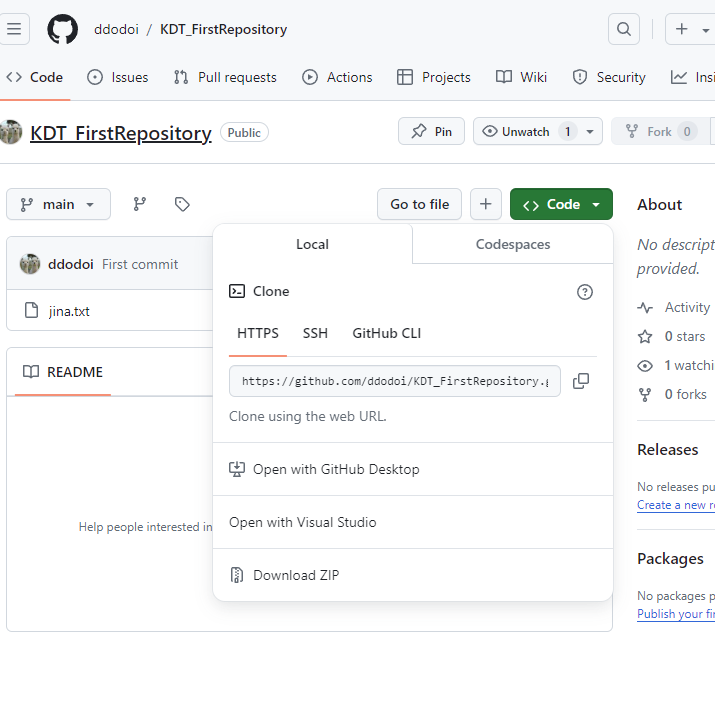
Task: Open the search magnifier button
Action: tap(624, 29)
